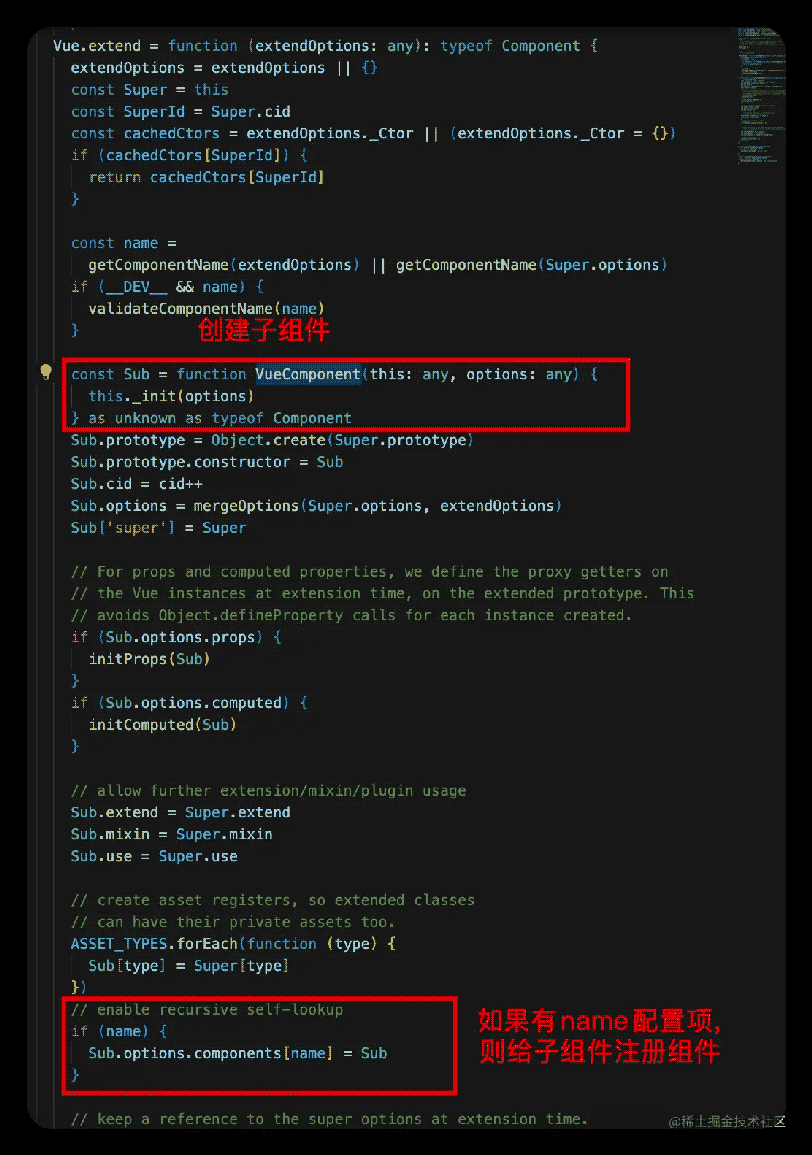Screen dimensions: 812x1155
Task: Click initProps(Sub) in the code
Action: point(150,659)
